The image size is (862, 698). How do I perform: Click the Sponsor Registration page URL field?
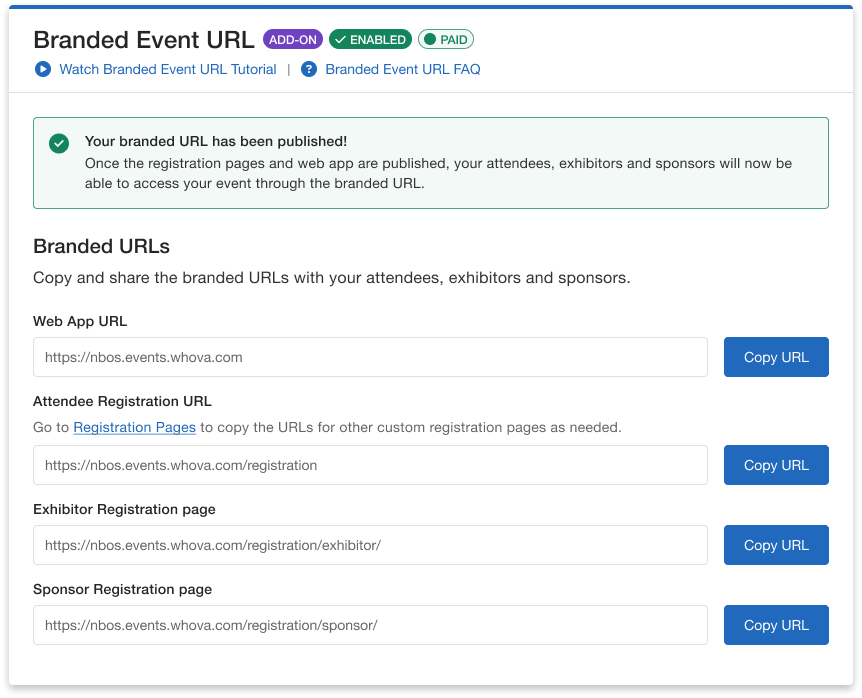click(370, 625)
